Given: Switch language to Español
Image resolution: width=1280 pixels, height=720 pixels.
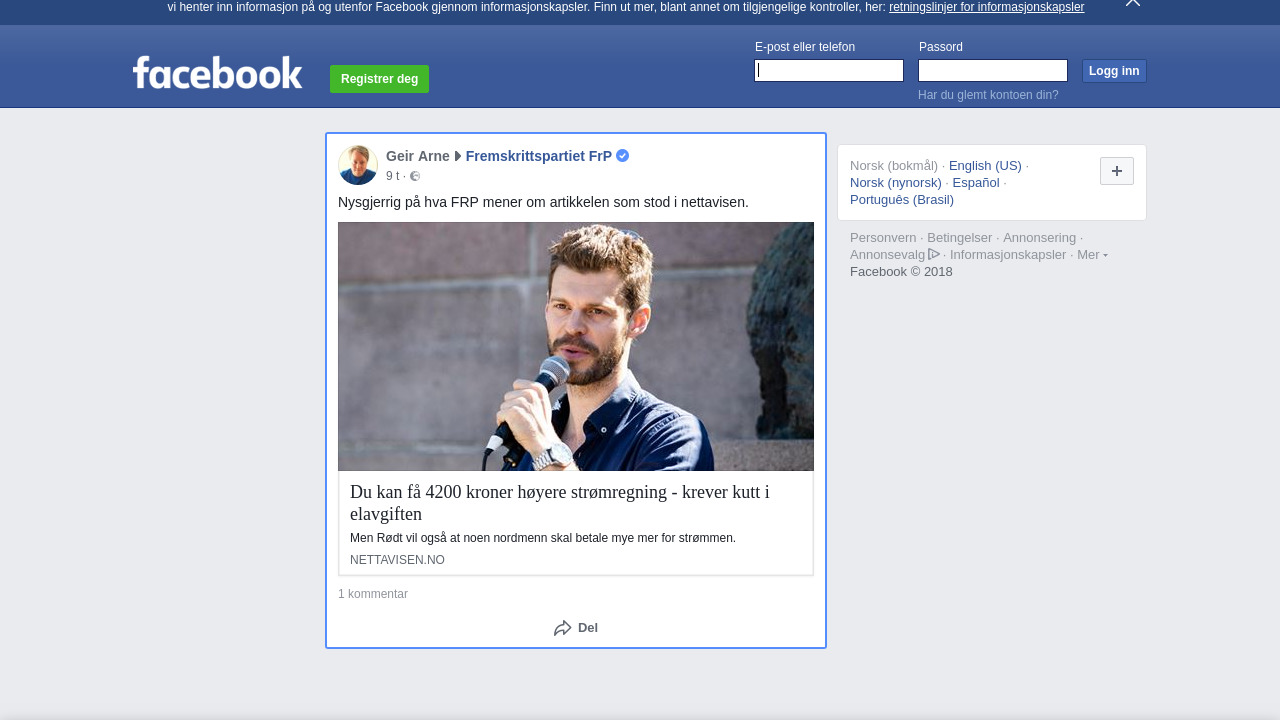Looking at the screenshot, I should click(x=976, y=183).
